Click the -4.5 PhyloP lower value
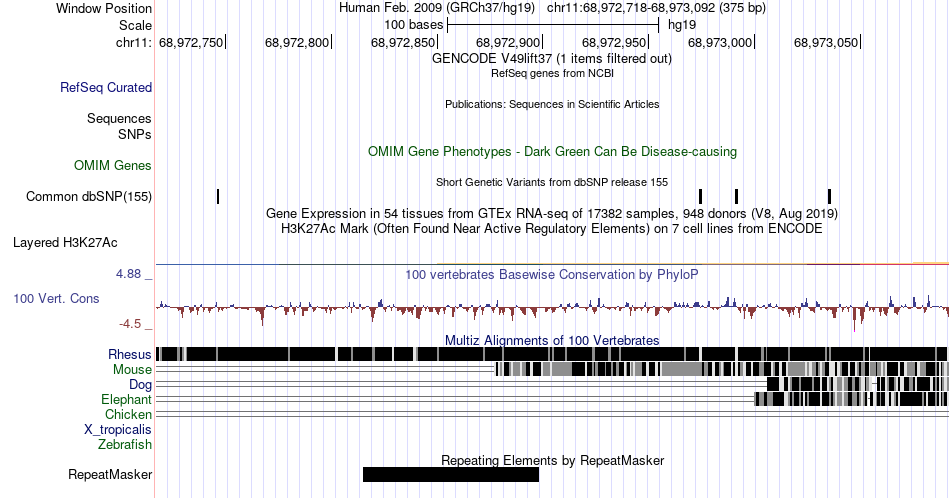This screenshot has height=498, width=950. point(130,324)
